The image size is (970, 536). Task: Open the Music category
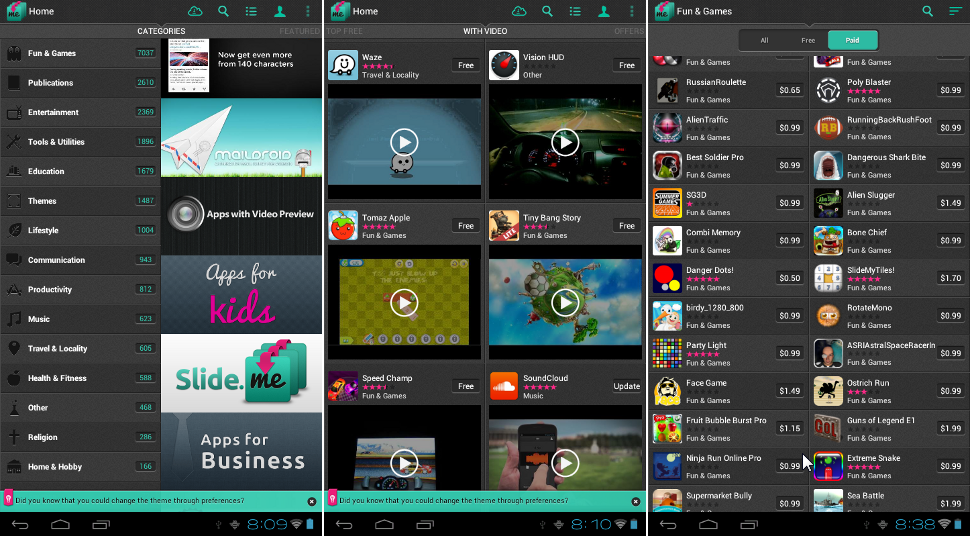point(80,319)
